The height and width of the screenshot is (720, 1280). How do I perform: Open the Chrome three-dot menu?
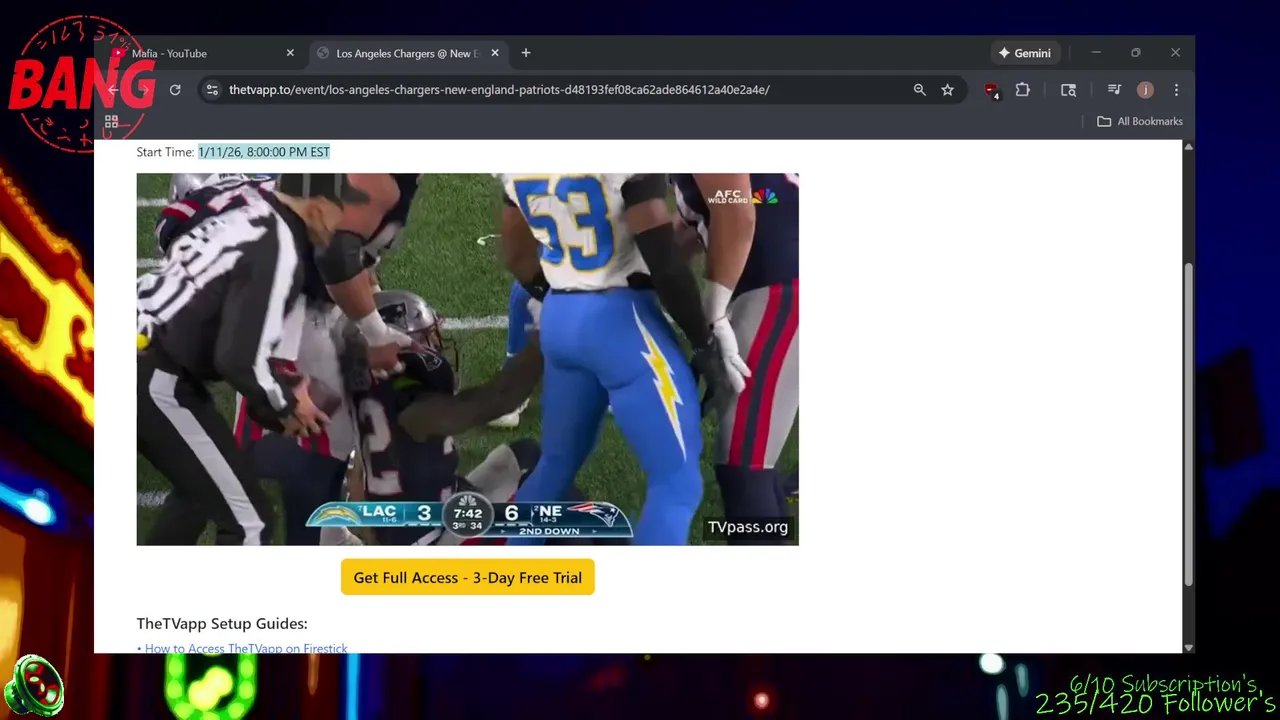[x=1176, y=90]
